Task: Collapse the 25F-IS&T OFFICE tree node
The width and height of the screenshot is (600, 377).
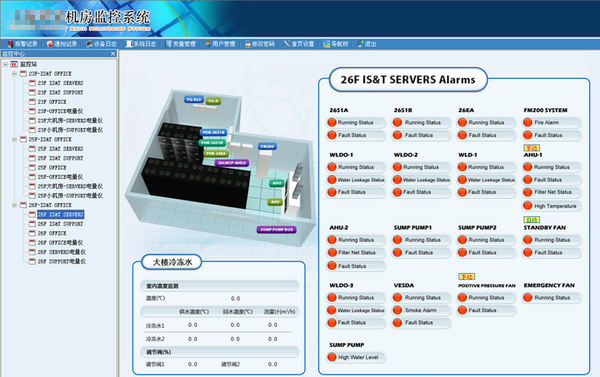Action: pos(14,139)
